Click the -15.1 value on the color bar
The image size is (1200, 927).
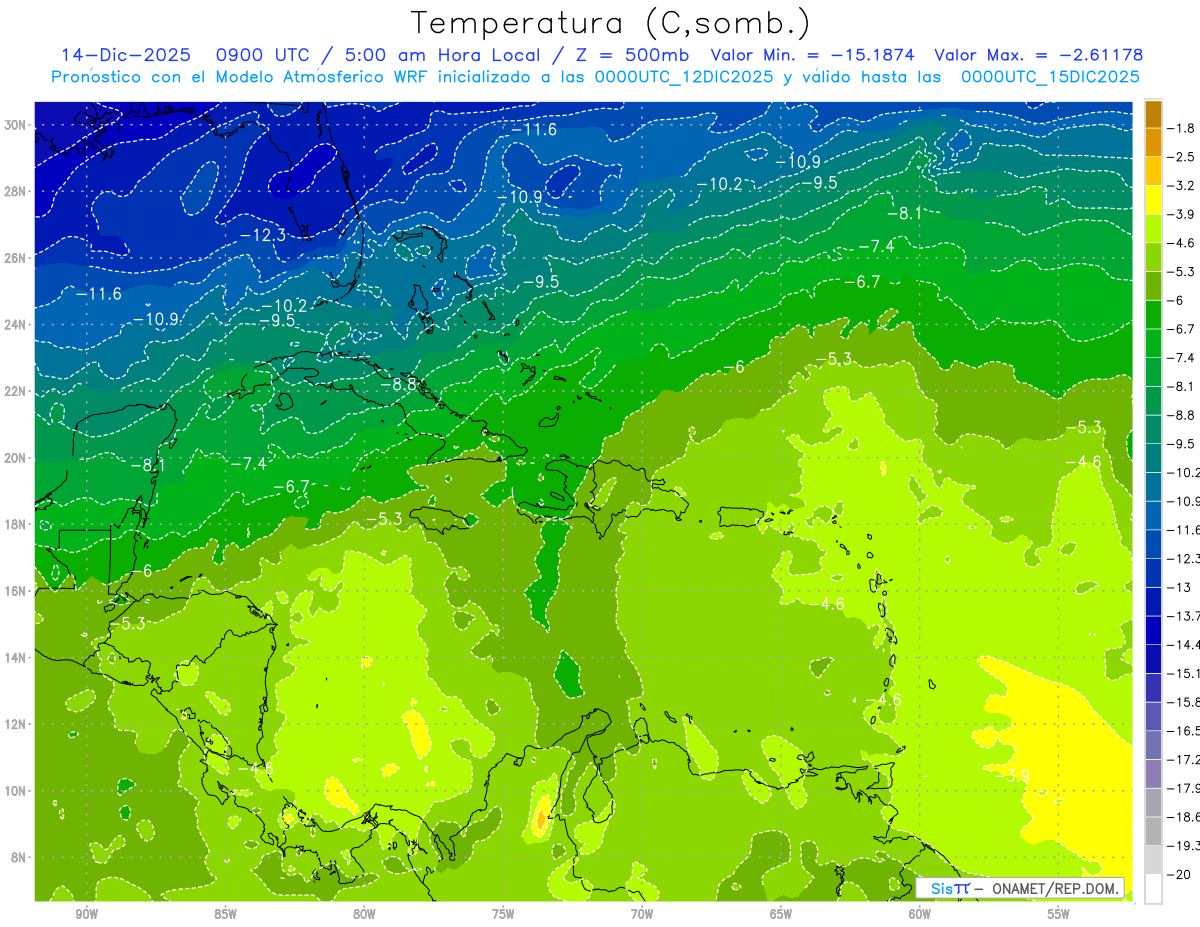click(x=1185, y=673)
